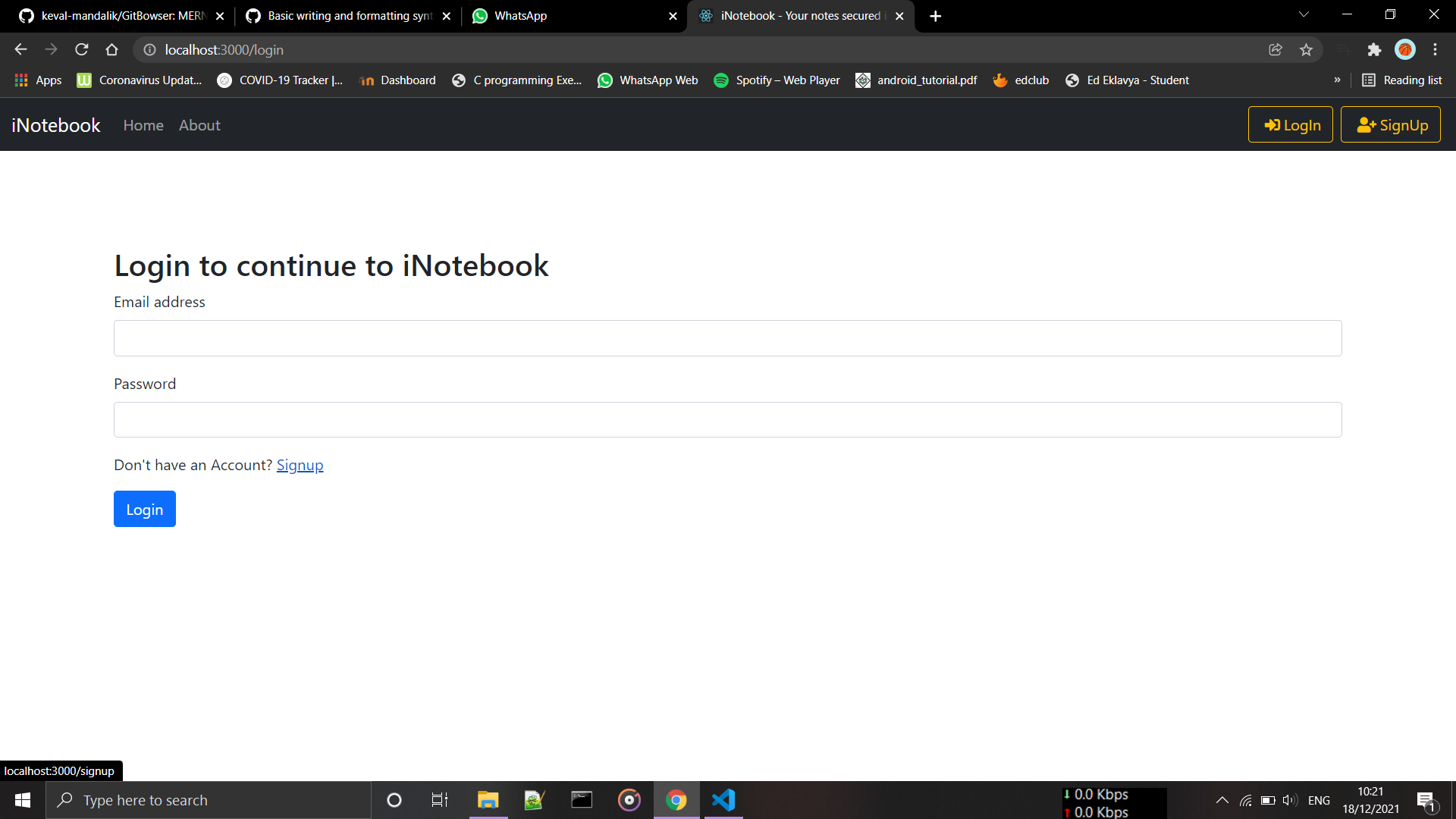Open a new tab with the plus icon

[935, 15]
